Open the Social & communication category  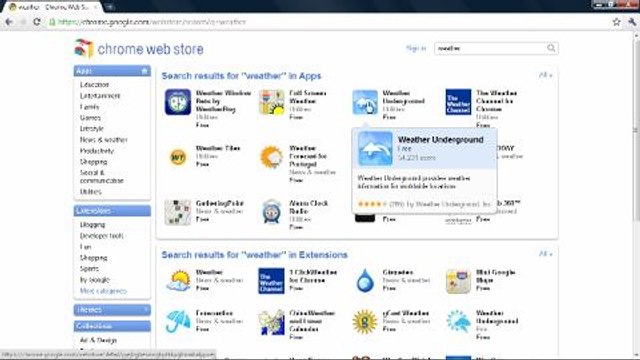tap(102, 176)
